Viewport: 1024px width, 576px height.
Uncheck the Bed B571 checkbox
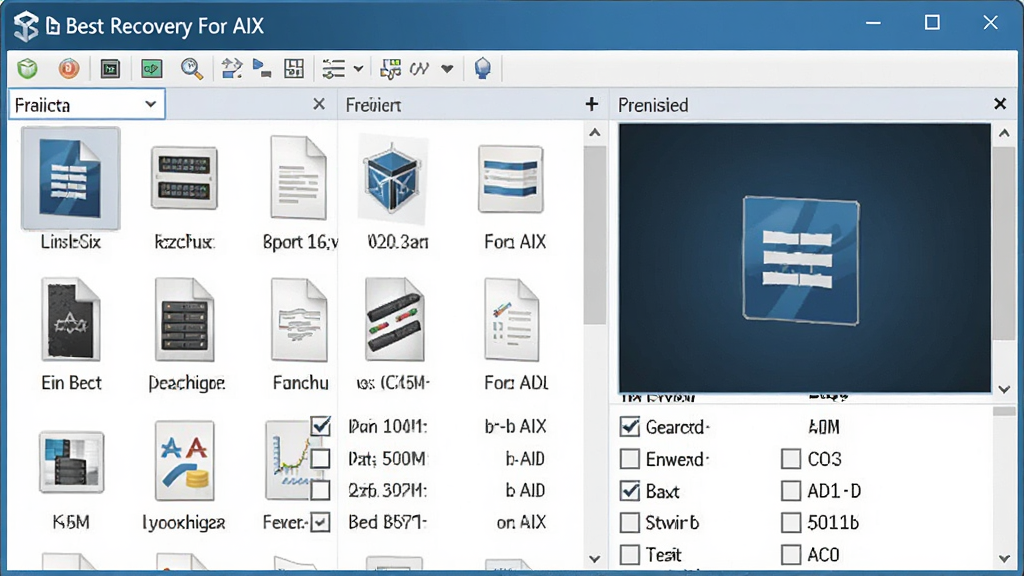tap(321, 522)
